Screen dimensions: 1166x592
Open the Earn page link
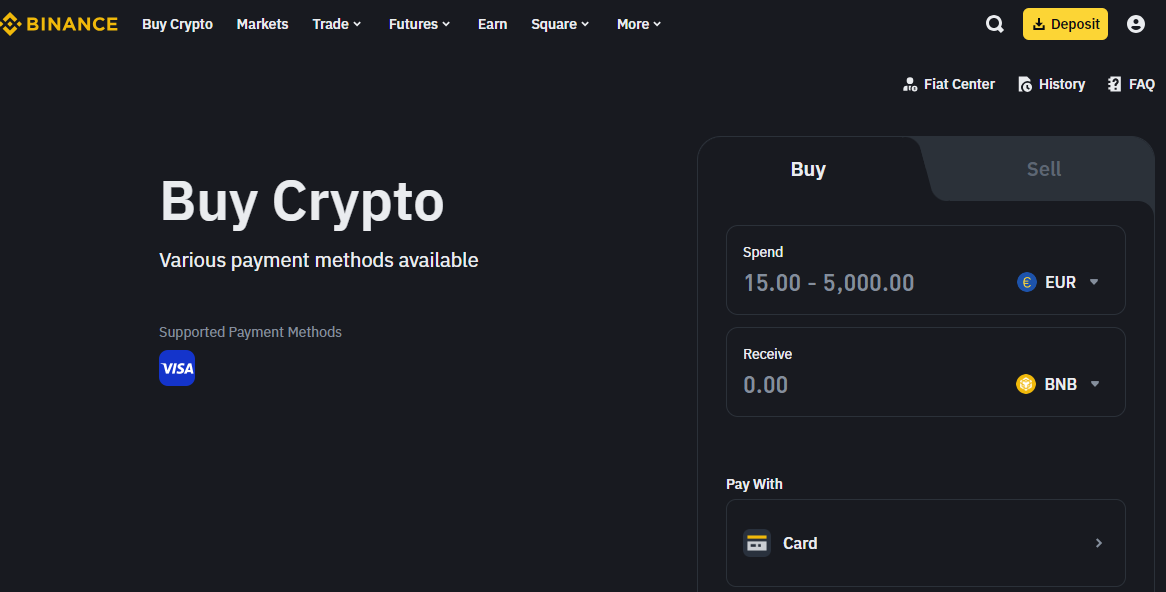(x=492, y=25)
